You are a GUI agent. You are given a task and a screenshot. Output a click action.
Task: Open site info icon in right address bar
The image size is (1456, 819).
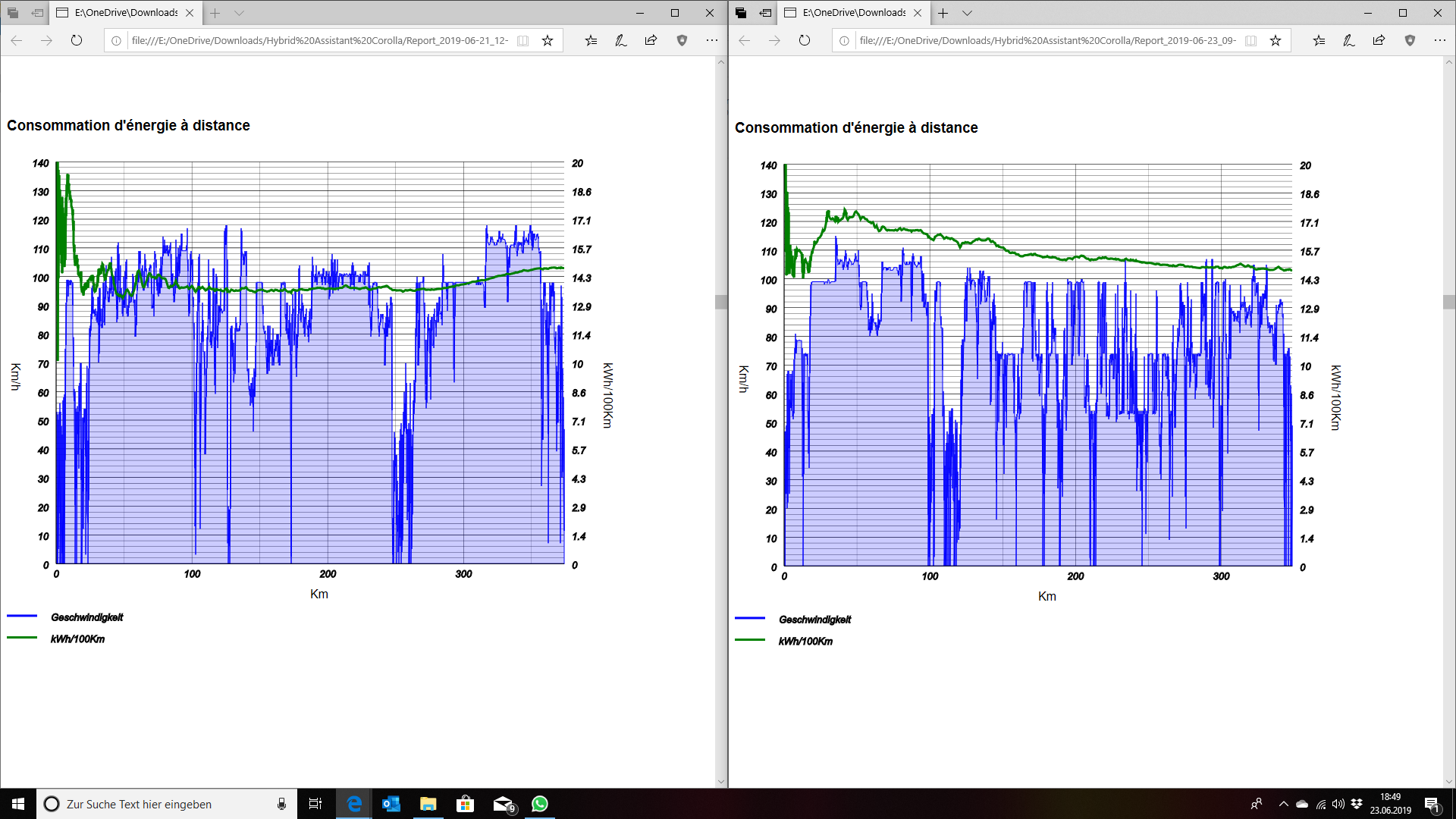click(x=844, y=41)
